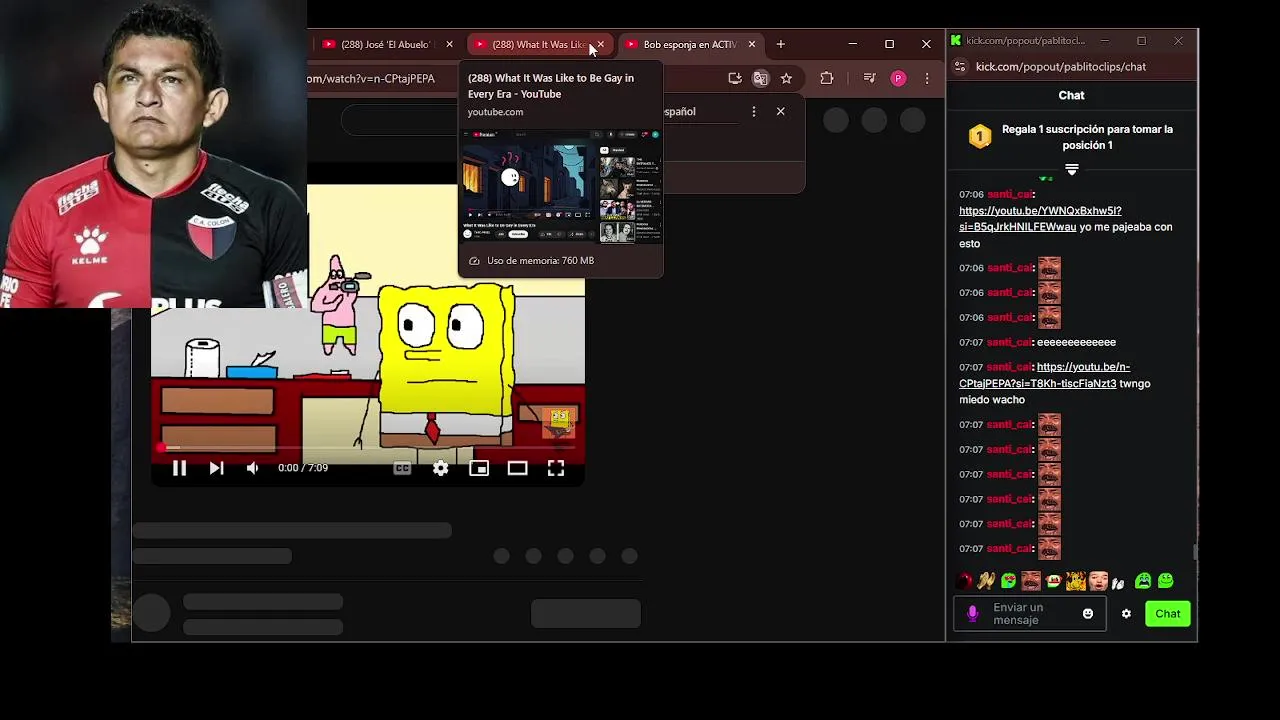Click the Chat header title

(1071, 95)
